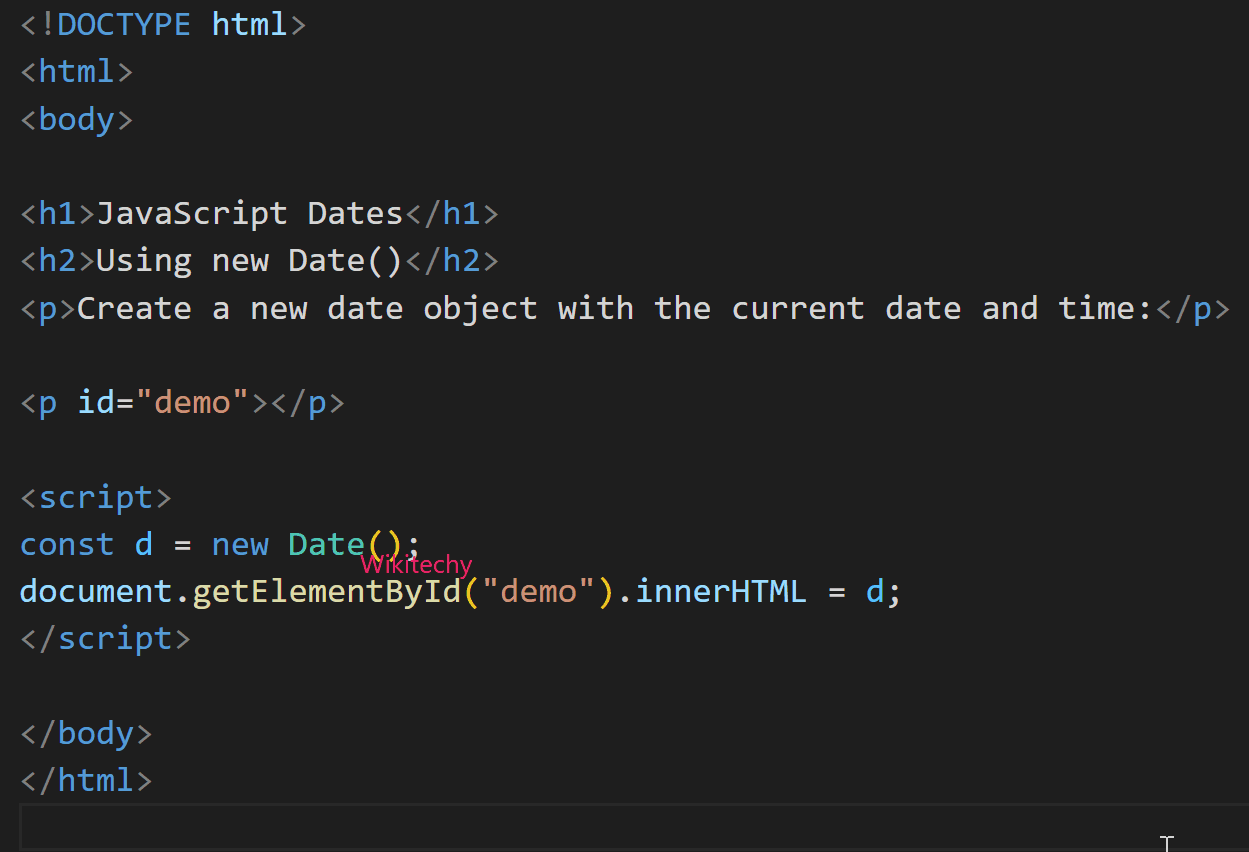The image size is (1249, 852).
Task: Select the h1 heading text JavaScript Dates
Action: (x=251, y=212)
